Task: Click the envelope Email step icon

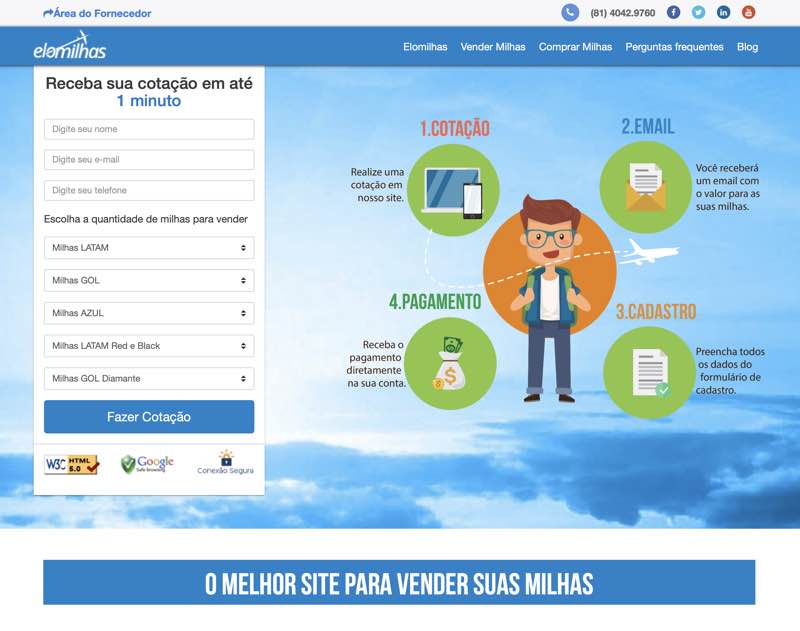Action: (x=645, y=187)
